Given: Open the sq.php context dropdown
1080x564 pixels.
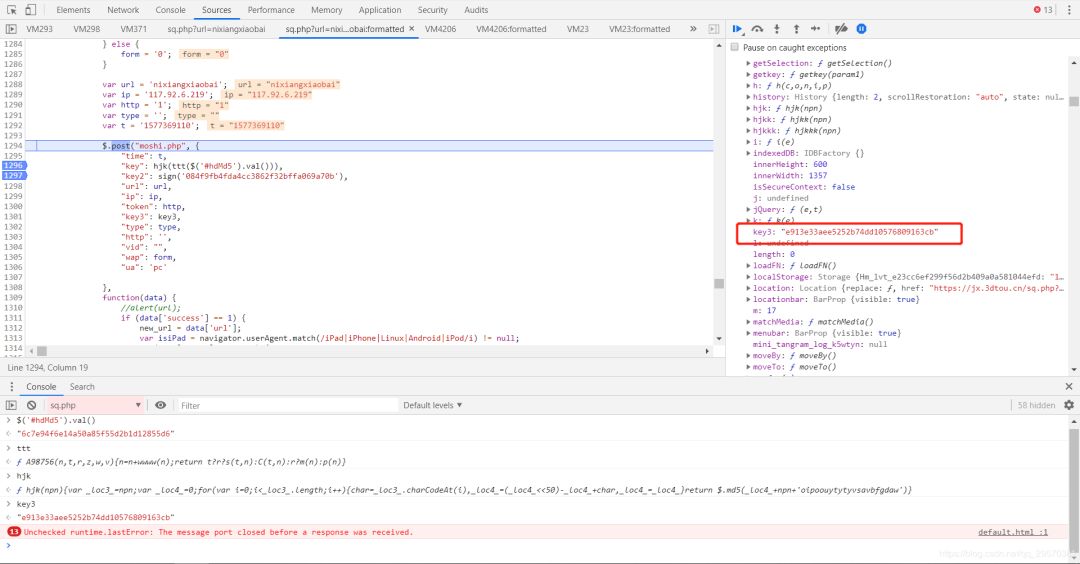Looking at the screenshot, I should coord(95,405).
